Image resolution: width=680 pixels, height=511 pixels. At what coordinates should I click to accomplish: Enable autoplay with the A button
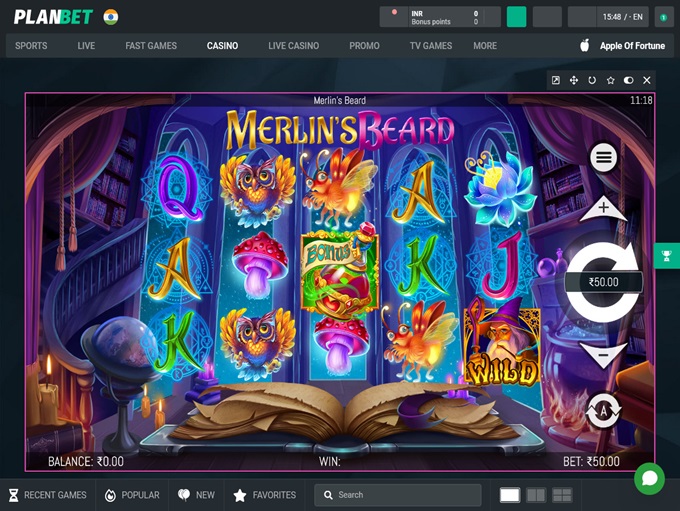click(603, 410)
